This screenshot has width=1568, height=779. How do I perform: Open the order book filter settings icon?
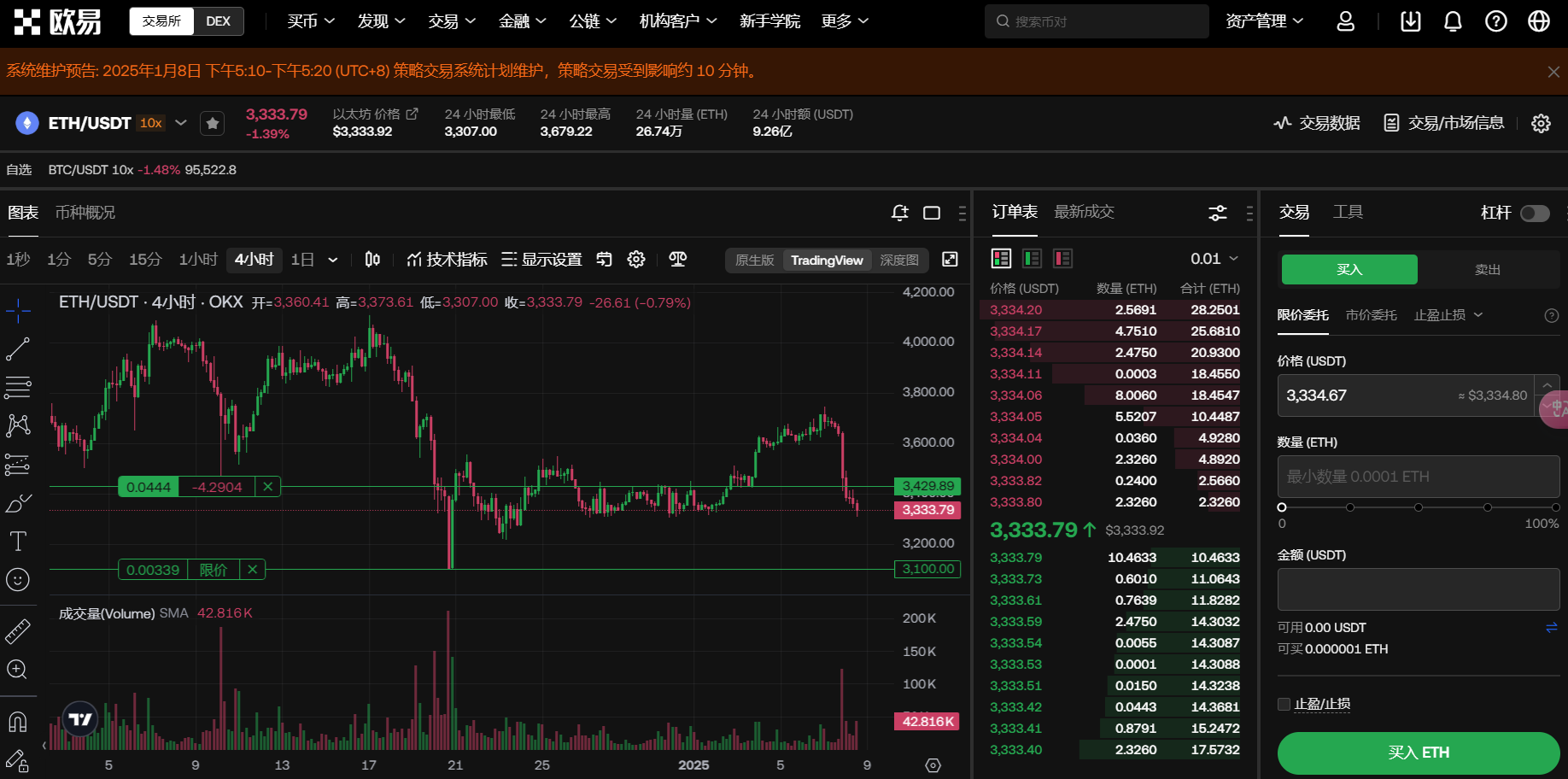(1218, 213)
